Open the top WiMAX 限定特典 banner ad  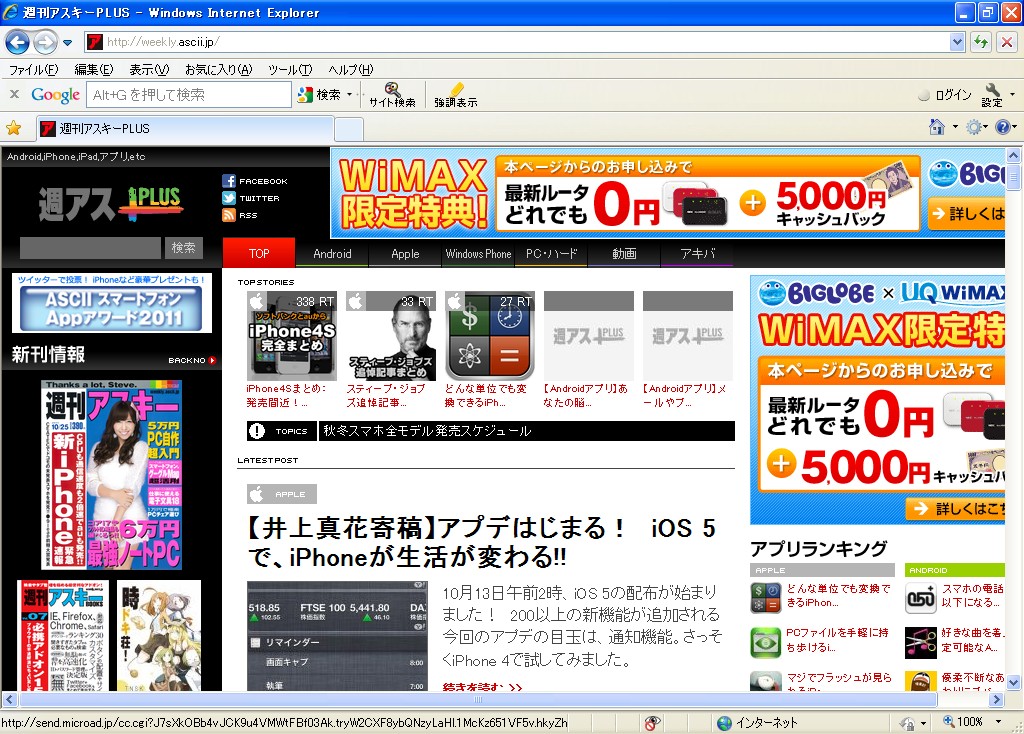(x=667, y=193)
